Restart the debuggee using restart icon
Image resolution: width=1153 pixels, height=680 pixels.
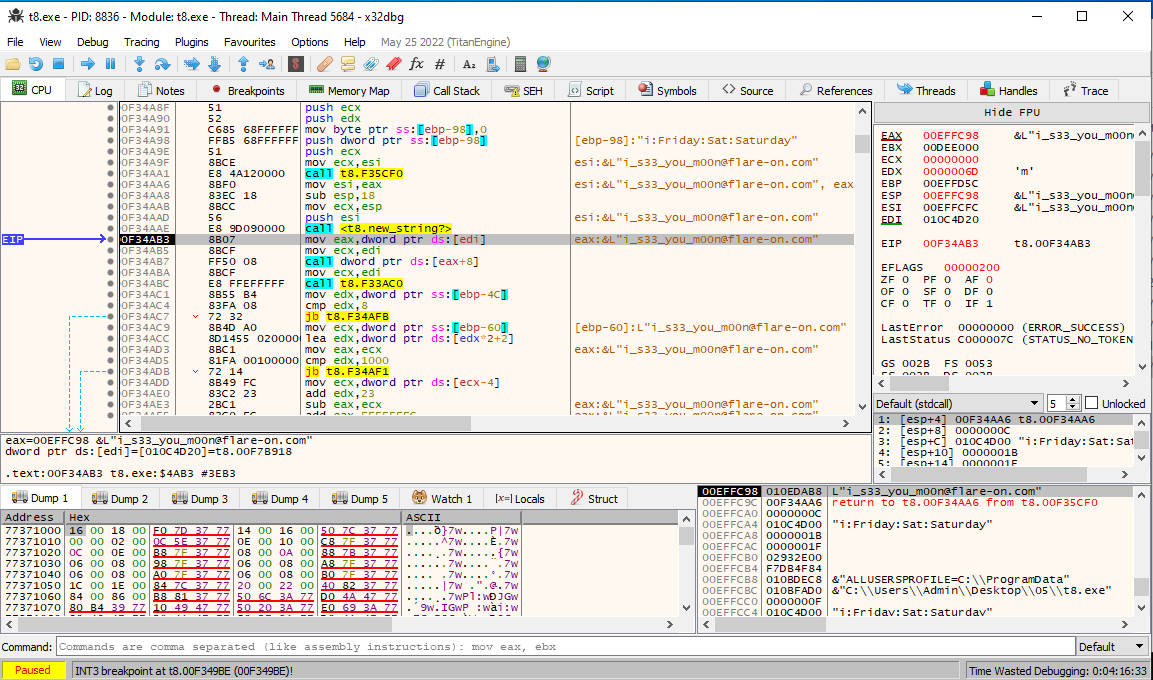35,64
